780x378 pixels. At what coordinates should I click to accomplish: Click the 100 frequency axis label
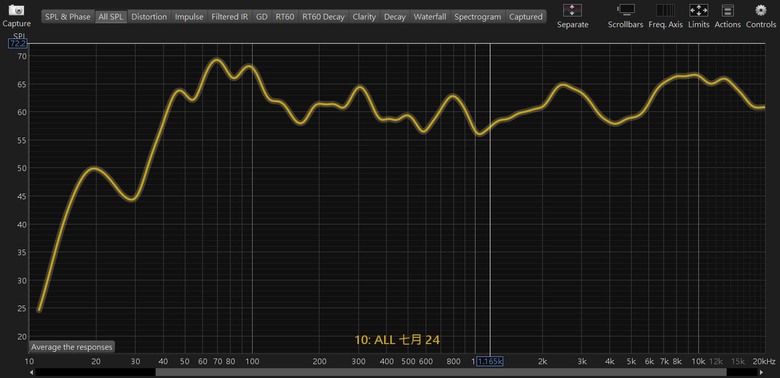252,361
